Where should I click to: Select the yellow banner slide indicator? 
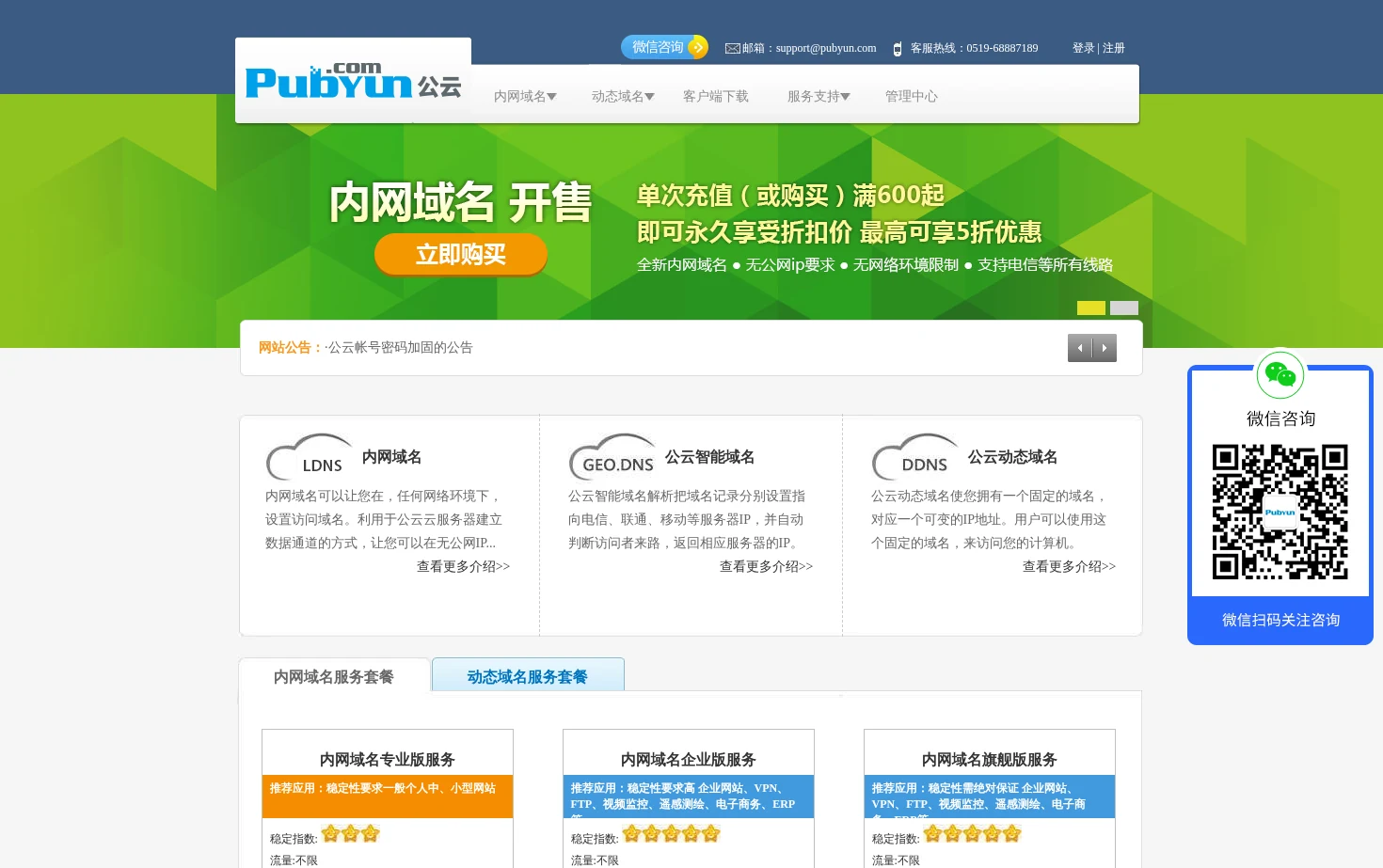point(1091,308)
